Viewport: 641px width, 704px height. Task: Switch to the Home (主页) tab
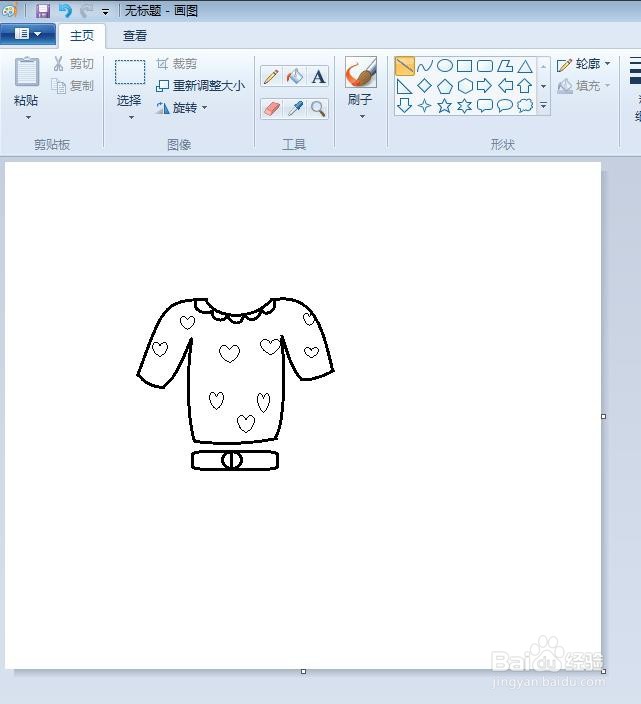coord(82,36)
